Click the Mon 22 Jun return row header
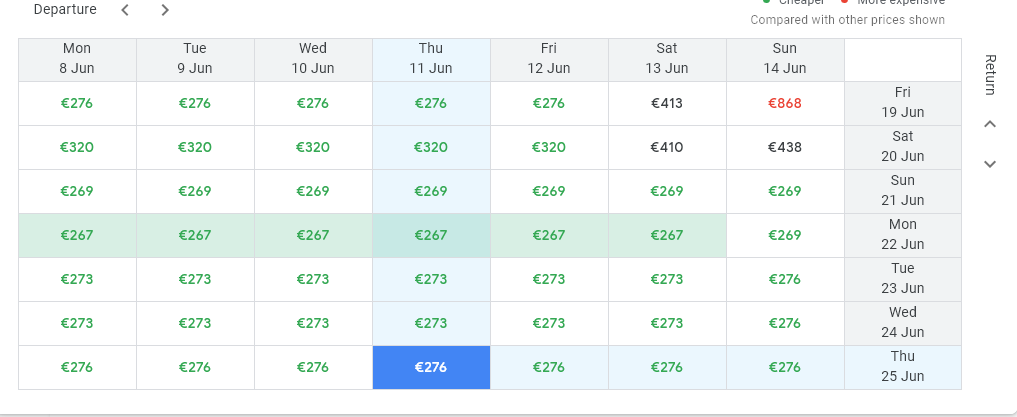The height and width of the screenshot is (417, 1017). pos(902,235)
